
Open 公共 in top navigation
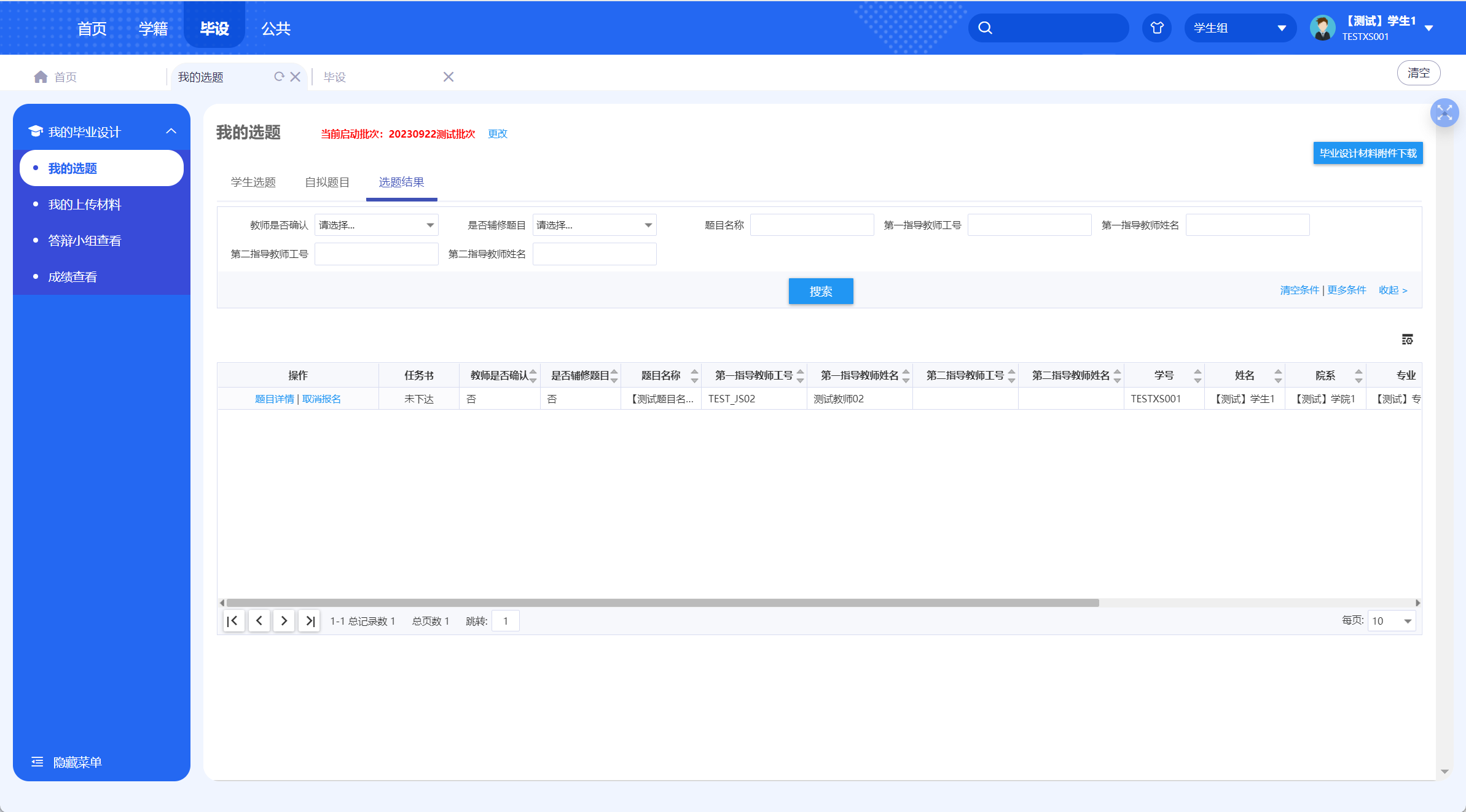(276, 28)
